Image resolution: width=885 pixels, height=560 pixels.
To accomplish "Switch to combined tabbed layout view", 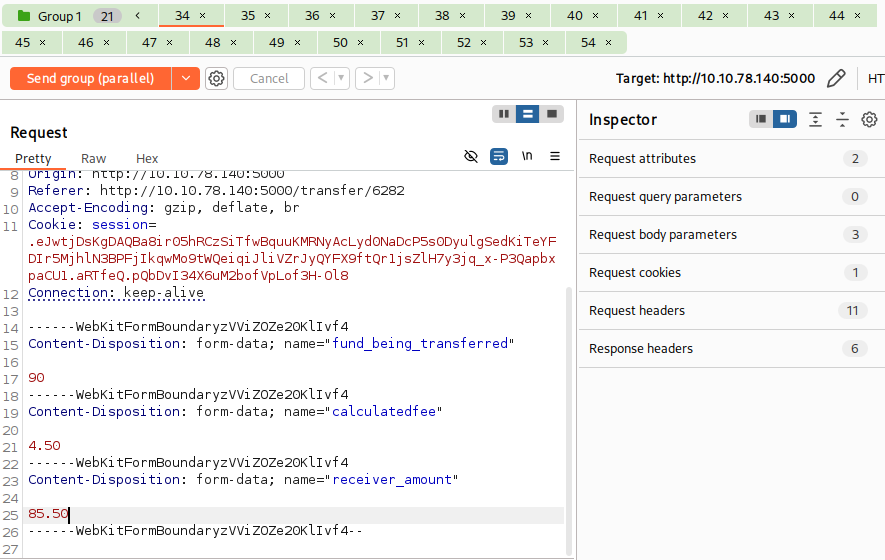I will (x=552, y=114).
